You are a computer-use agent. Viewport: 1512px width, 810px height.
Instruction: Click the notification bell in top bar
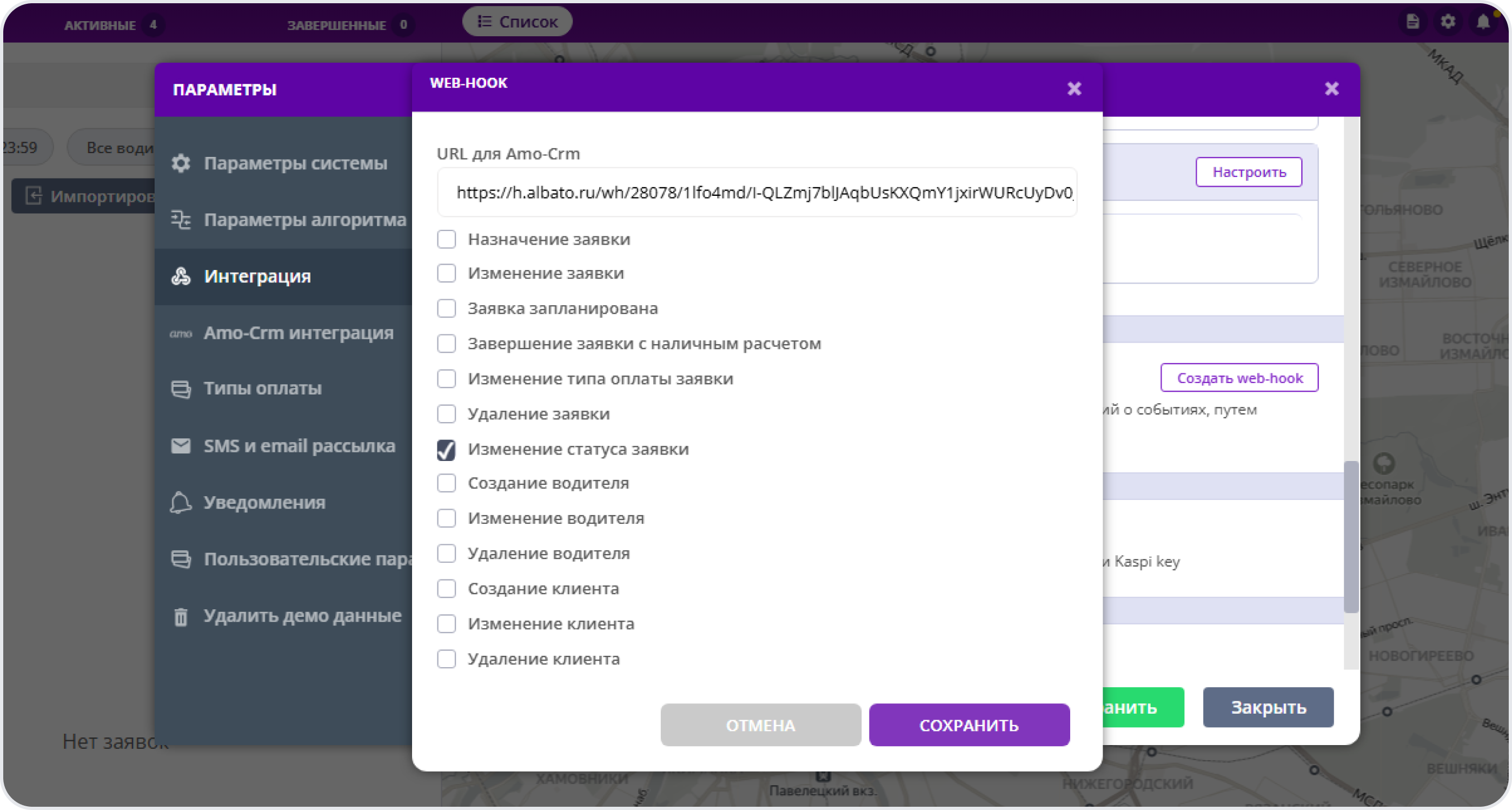[1483, 22]
